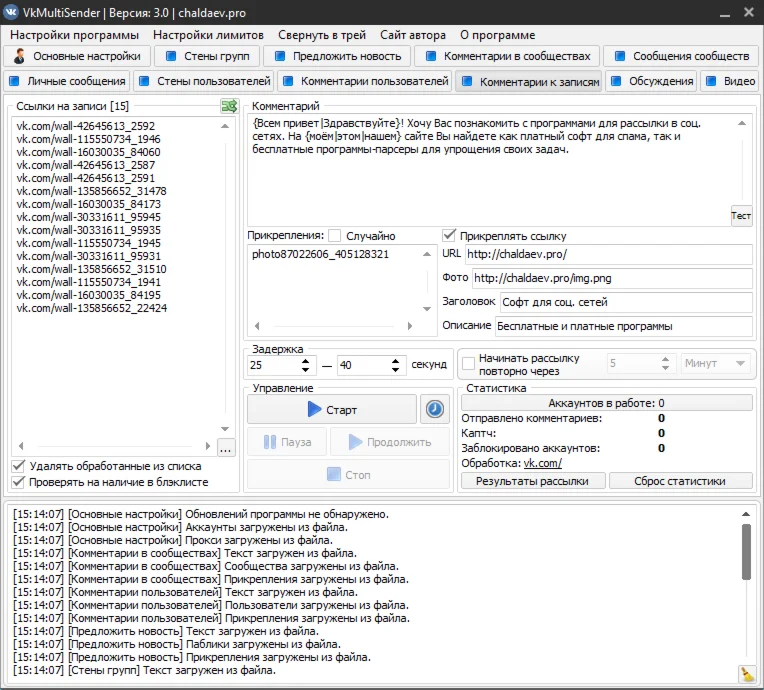Toggle the Случайно attachments checkbox
The width and height of the screenshot is (764, 690).
click(335, 236)
